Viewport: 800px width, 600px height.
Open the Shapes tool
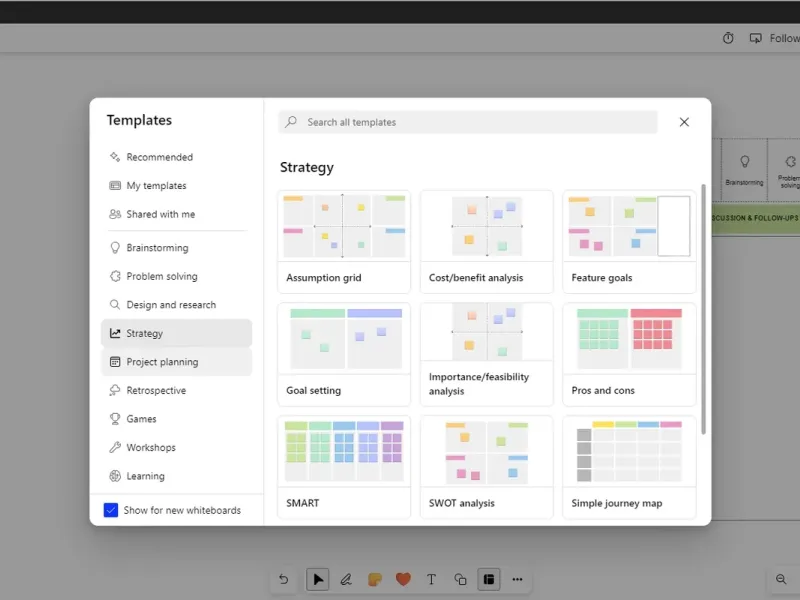(x=460, y=579)
